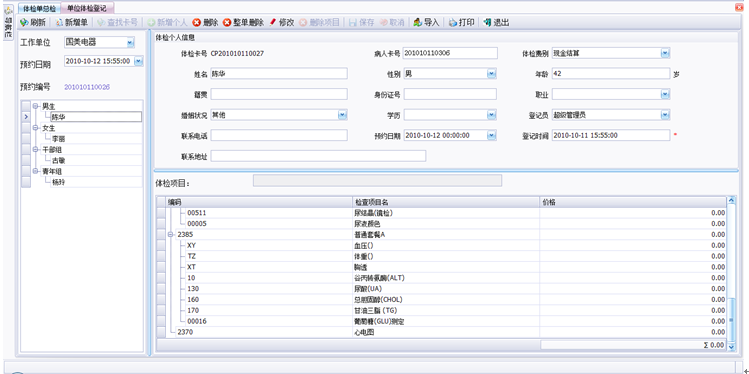Screen dimensions: 749x374
Task: Select 陈华 in the tree
Action: tap(96, 117)
